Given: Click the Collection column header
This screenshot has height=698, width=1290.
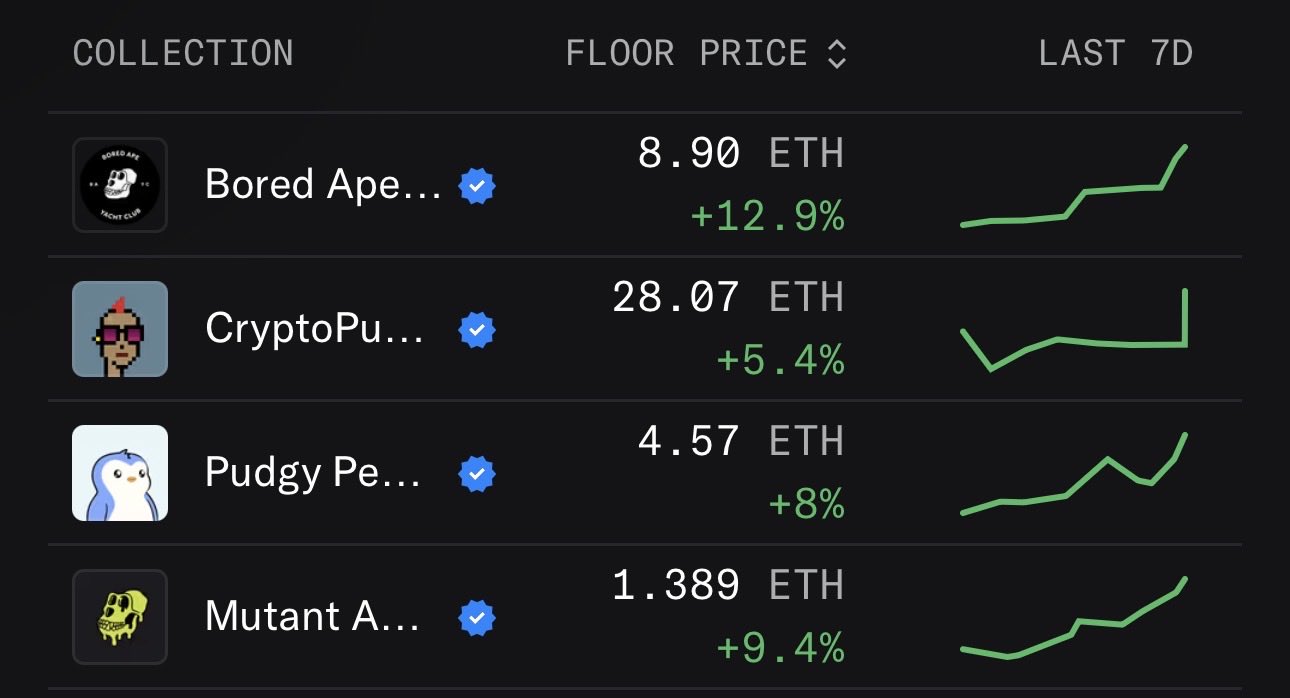Looking at the screenshot, I should [x=183, y=53].
